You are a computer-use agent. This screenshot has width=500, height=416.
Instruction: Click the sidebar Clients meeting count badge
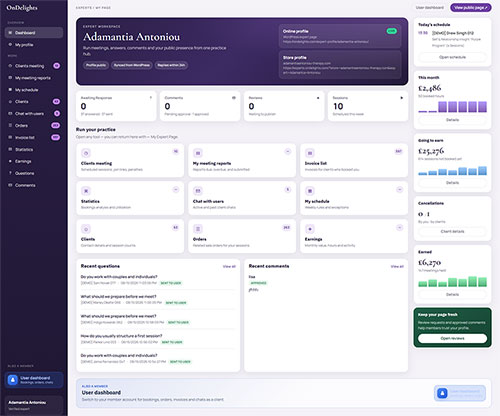pos(57,66)
